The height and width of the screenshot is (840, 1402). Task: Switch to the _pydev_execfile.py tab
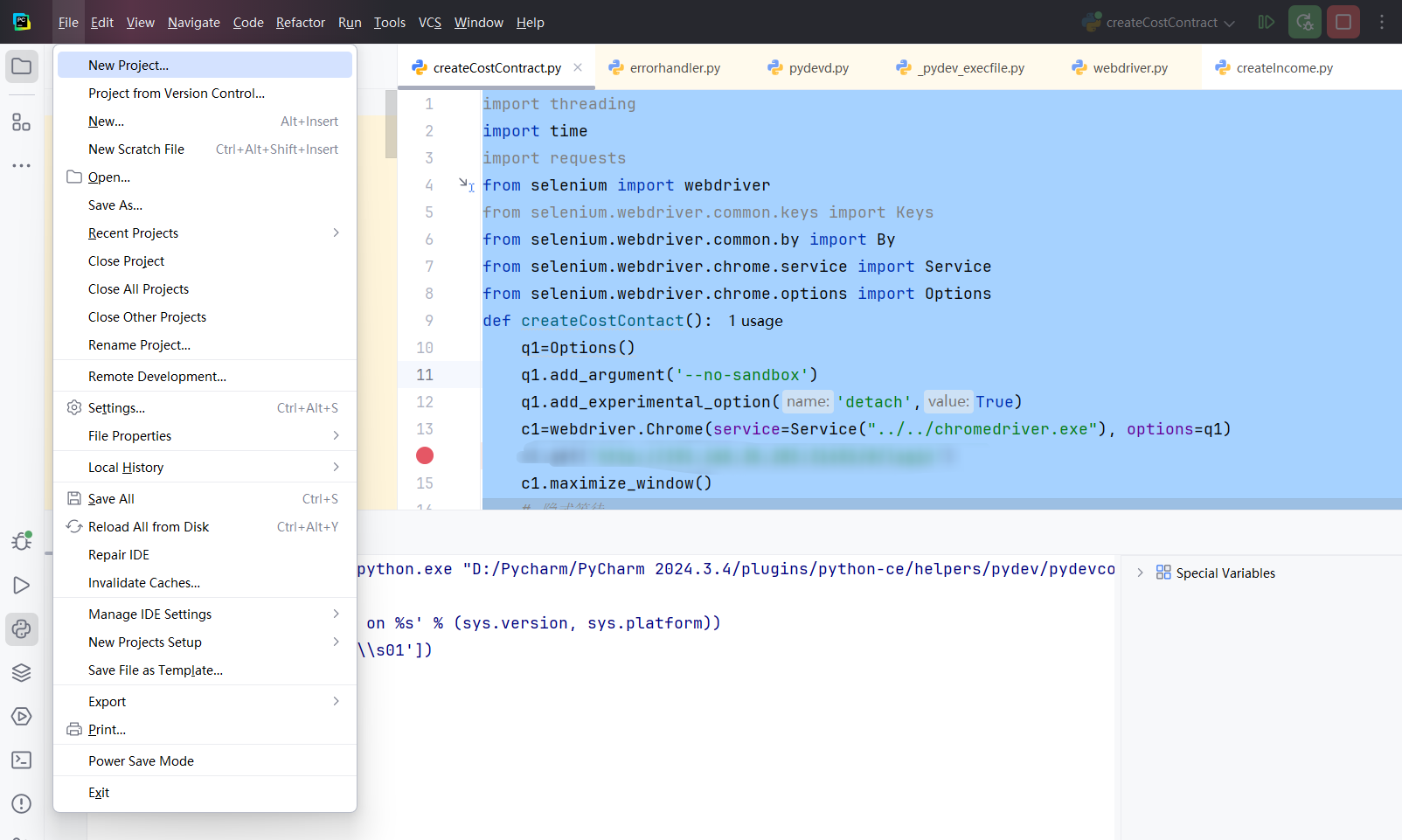point(960,67)
